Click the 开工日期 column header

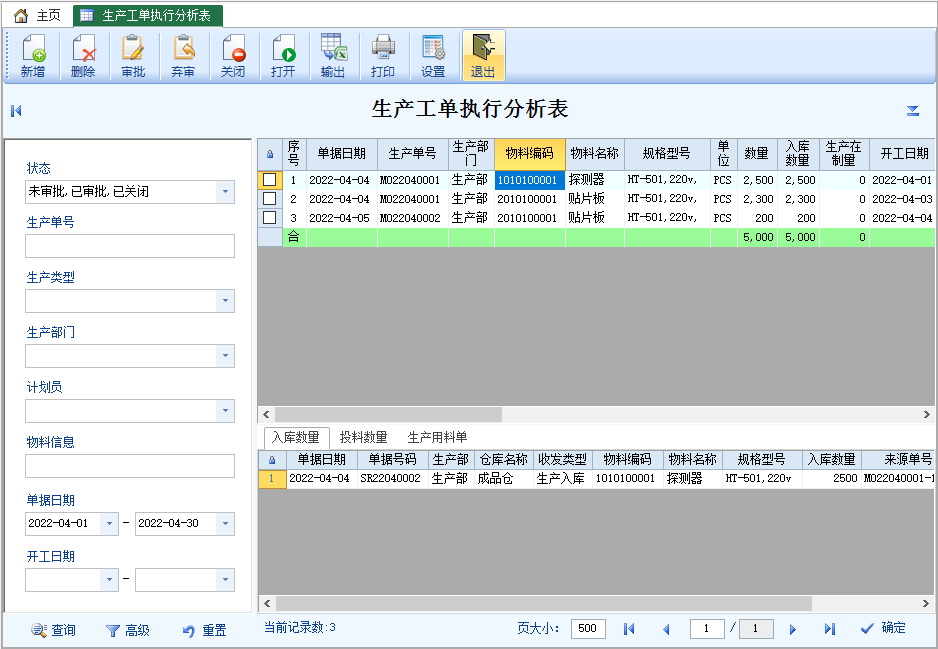[x=904, y=154]
